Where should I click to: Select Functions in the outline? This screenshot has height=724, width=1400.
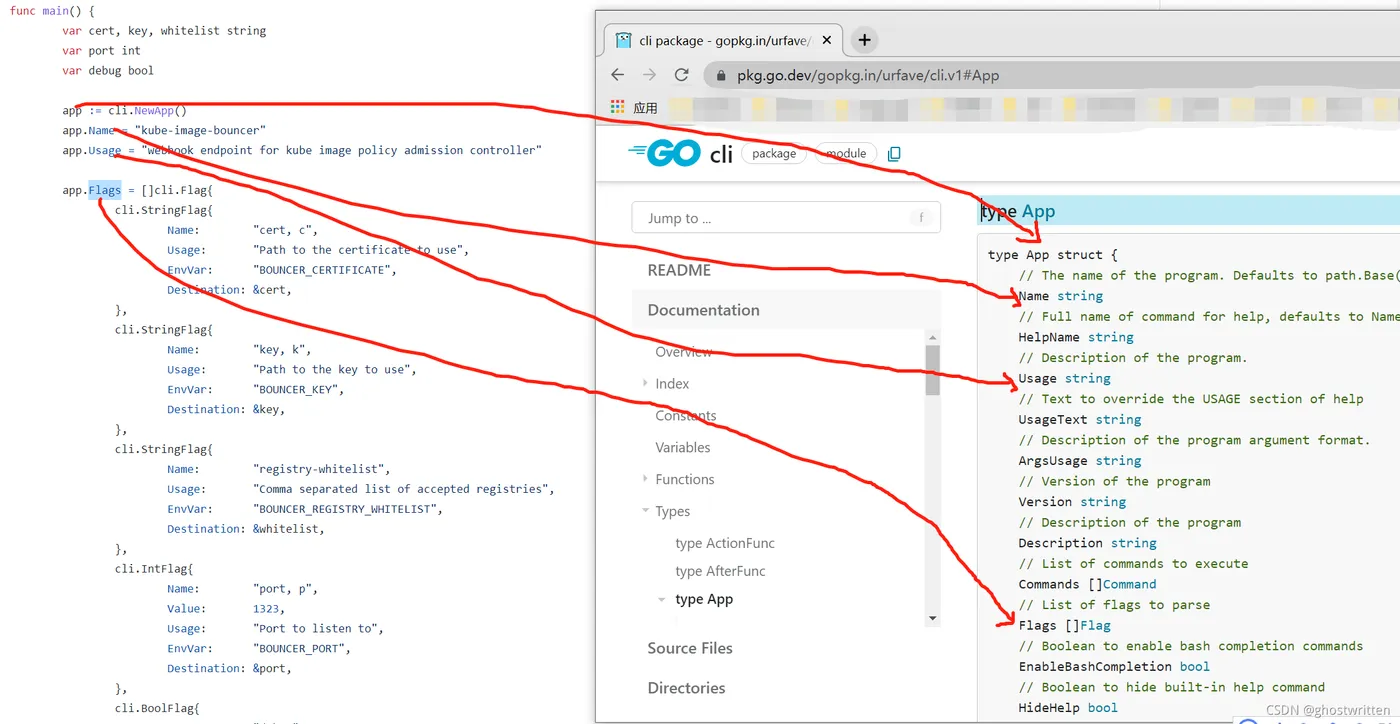[x=685, y=480]
